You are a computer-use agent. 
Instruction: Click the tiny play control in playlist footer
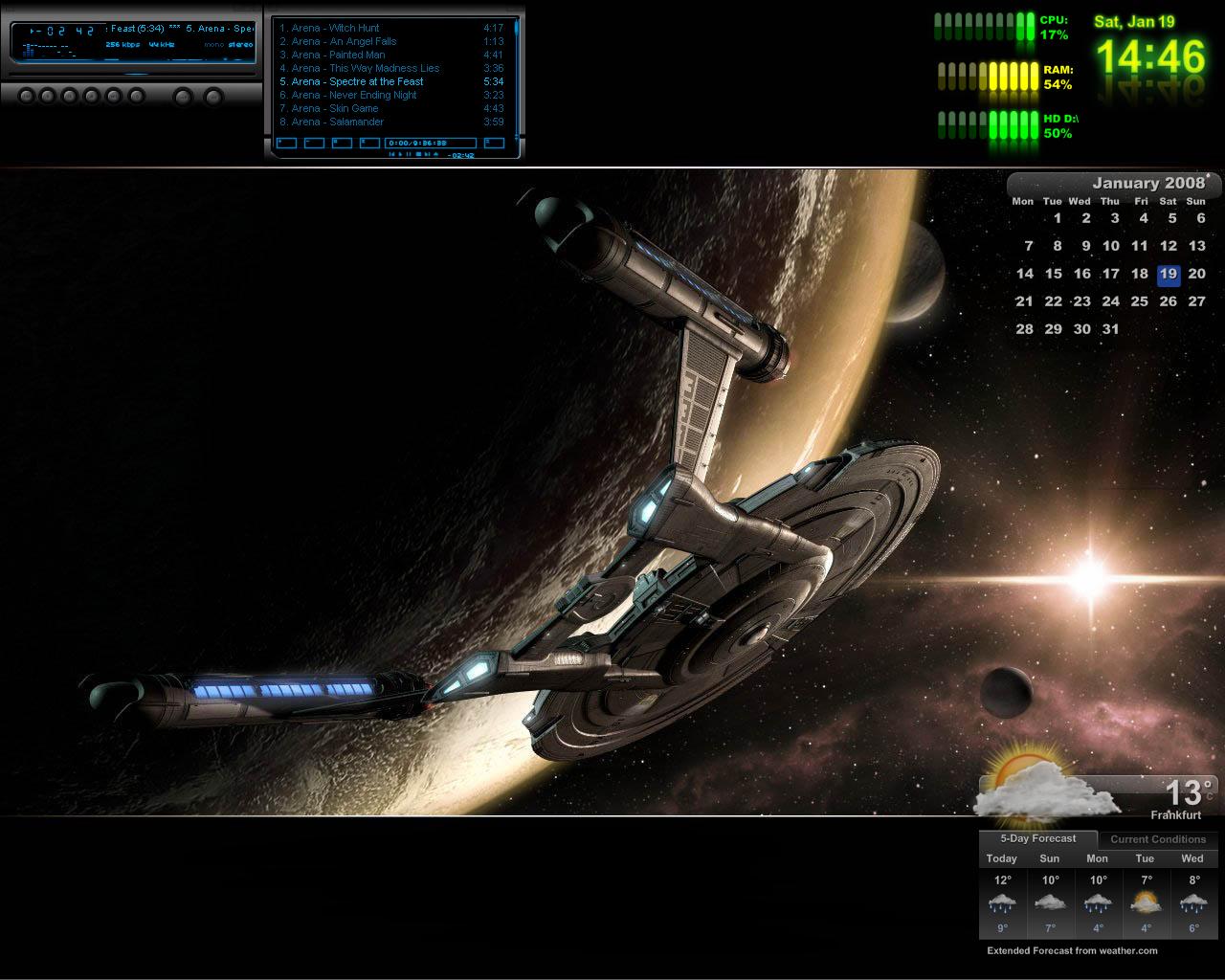401,154
